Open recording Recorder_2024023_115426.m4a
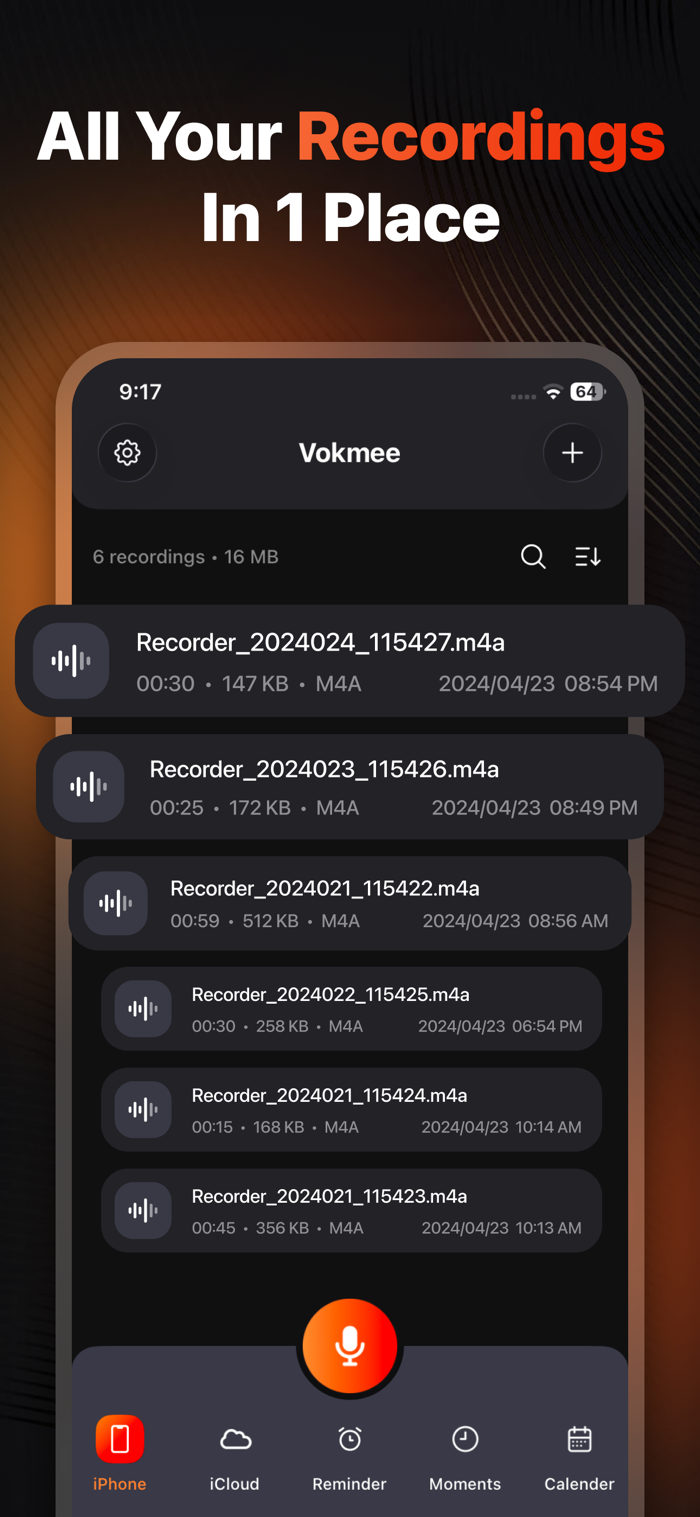Screen dimensions: 700x1517 coord(350,787)
